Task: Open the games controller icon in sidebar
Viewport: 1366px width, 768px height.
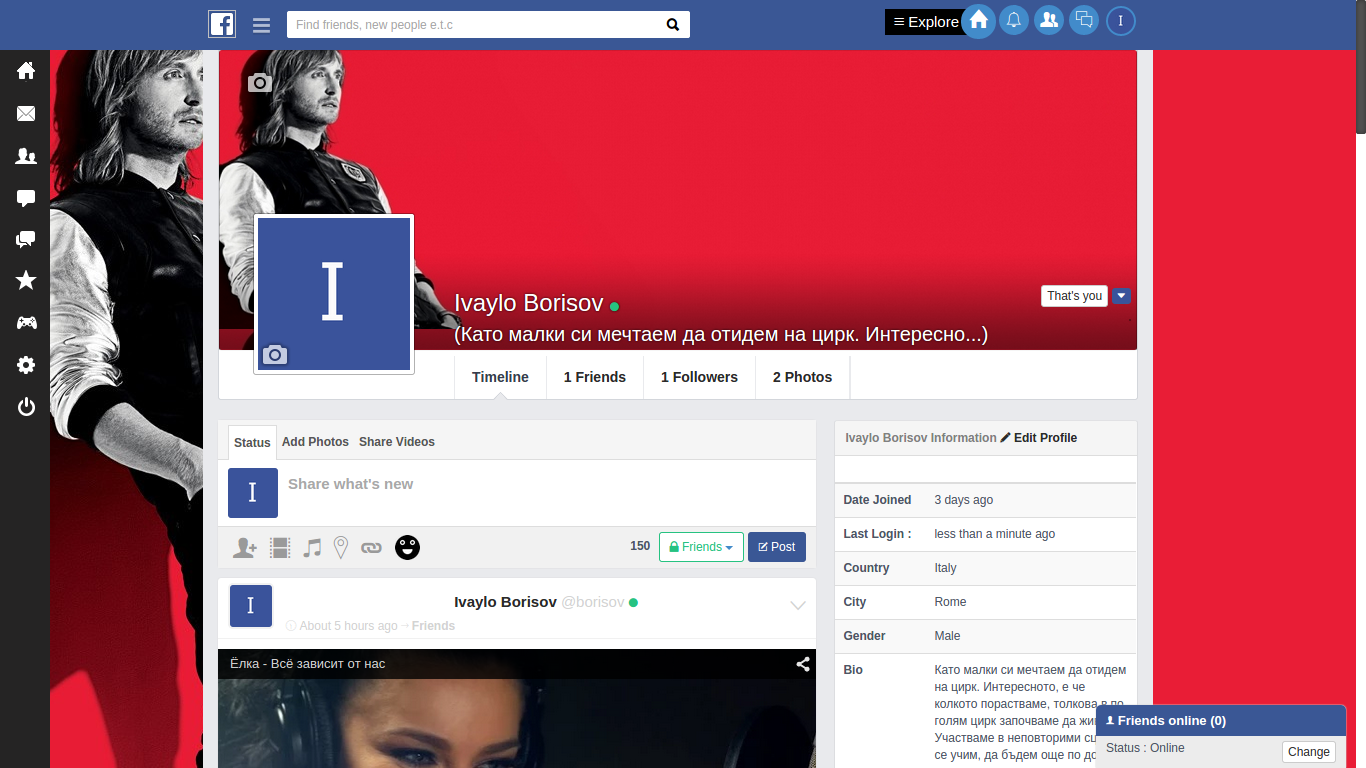Action: point(26,323)
